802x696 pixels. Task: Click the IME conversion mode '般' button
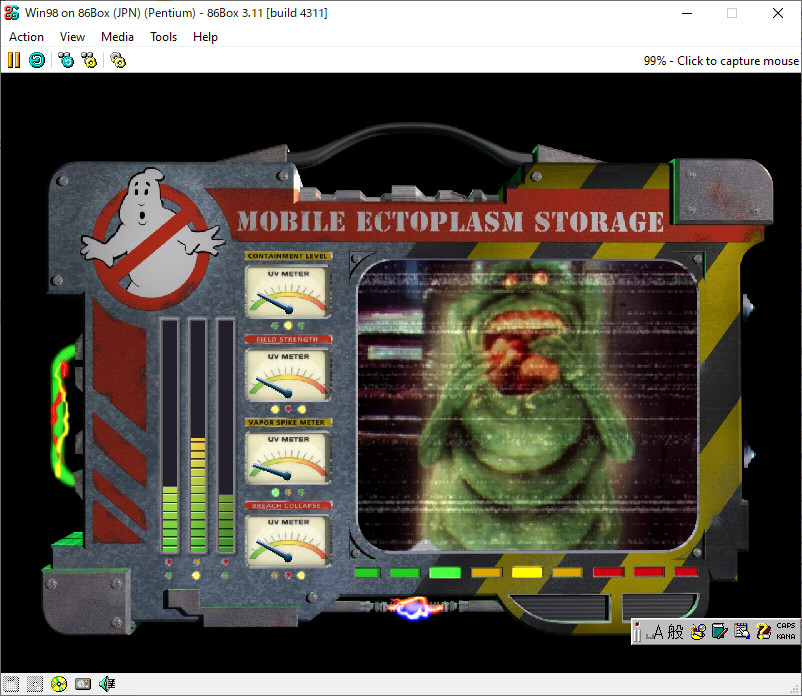[675, 632]
